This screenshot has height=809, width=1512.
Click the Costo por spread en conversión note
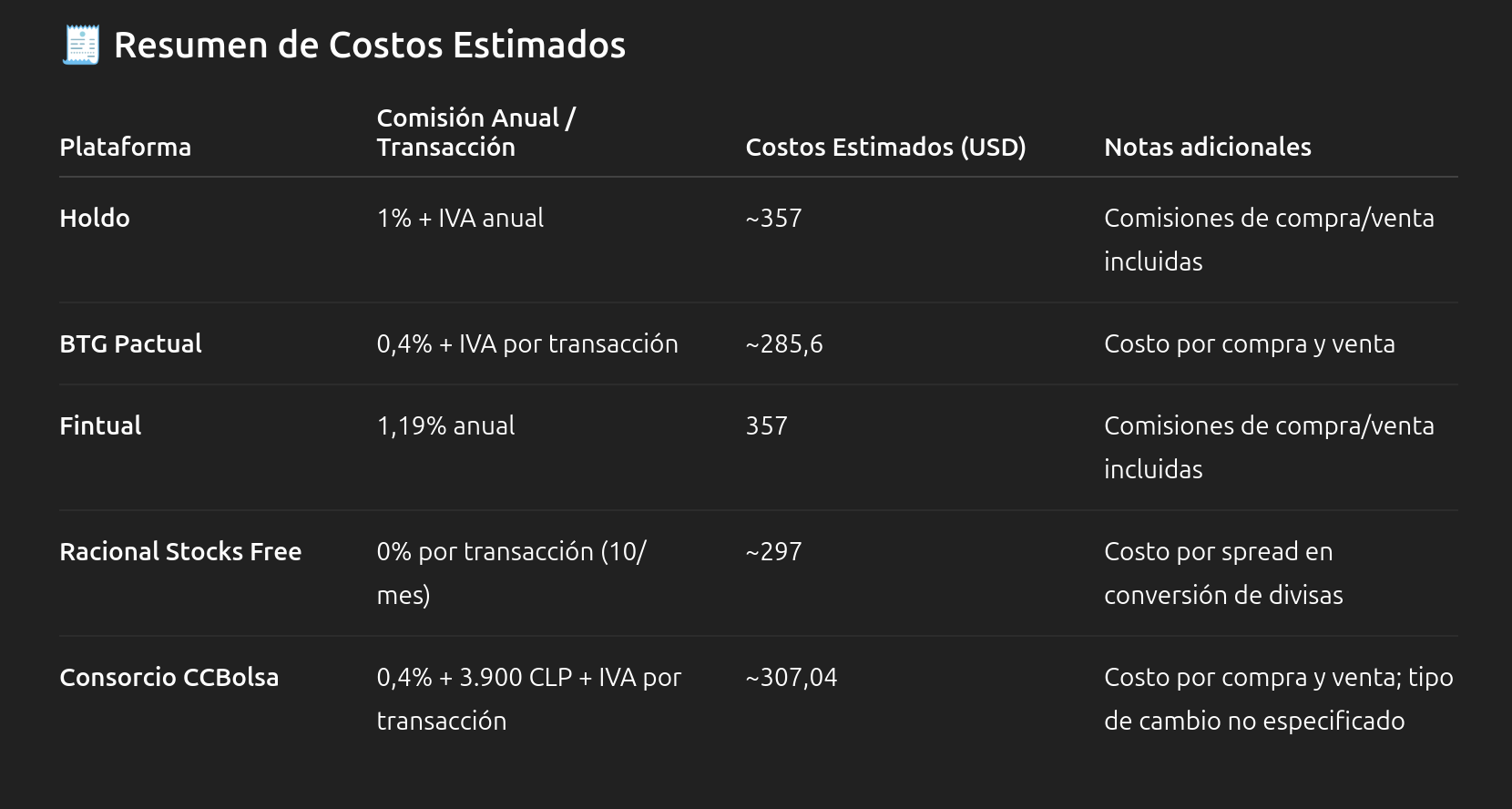pos(1223,573)
